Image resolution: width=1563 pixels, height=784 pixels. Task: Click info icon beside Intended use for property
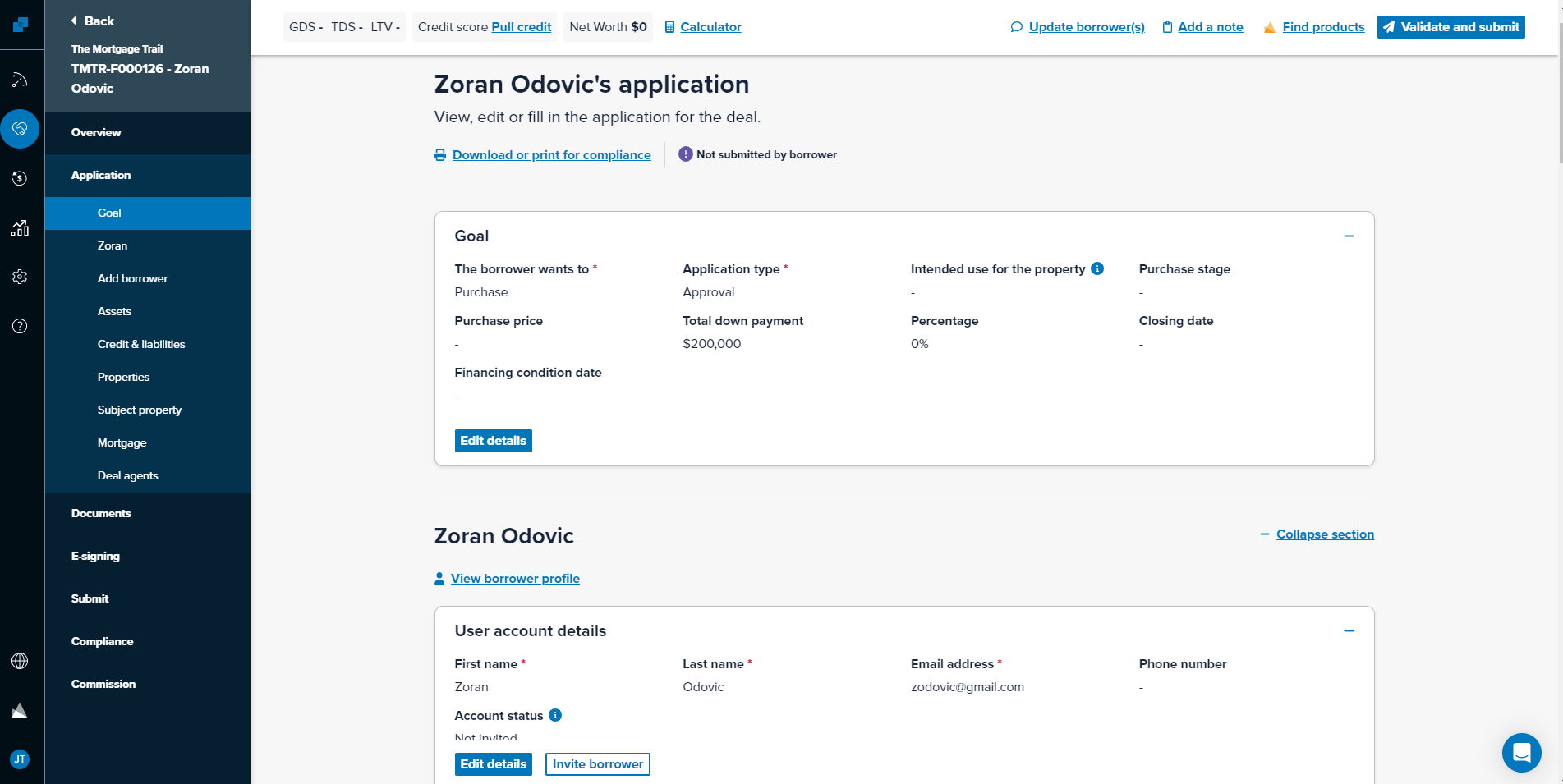pos(1097,268)
